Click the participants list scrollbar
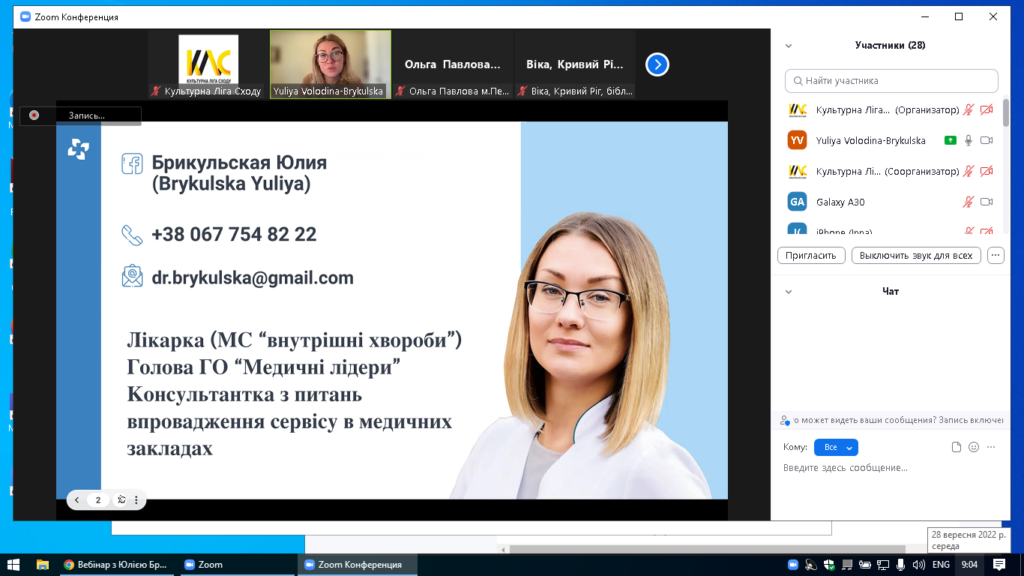This screenshot has height=576, width=1024. pyautogui.click(x=1006, y=113)
